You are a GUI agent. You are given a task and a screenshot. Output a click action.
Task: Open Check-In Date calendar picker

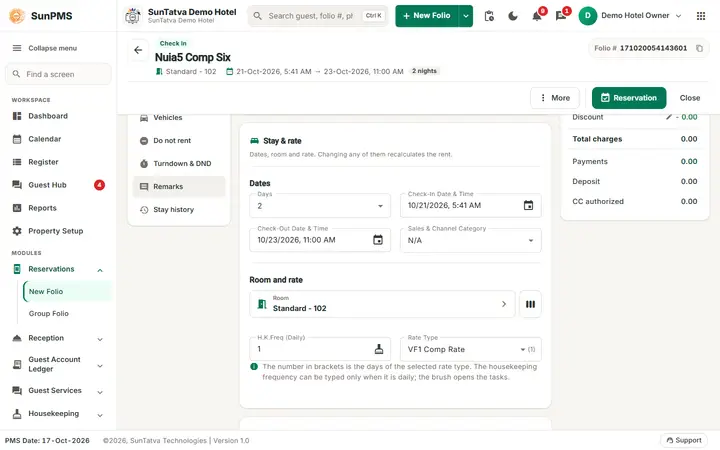pos(529,205)
